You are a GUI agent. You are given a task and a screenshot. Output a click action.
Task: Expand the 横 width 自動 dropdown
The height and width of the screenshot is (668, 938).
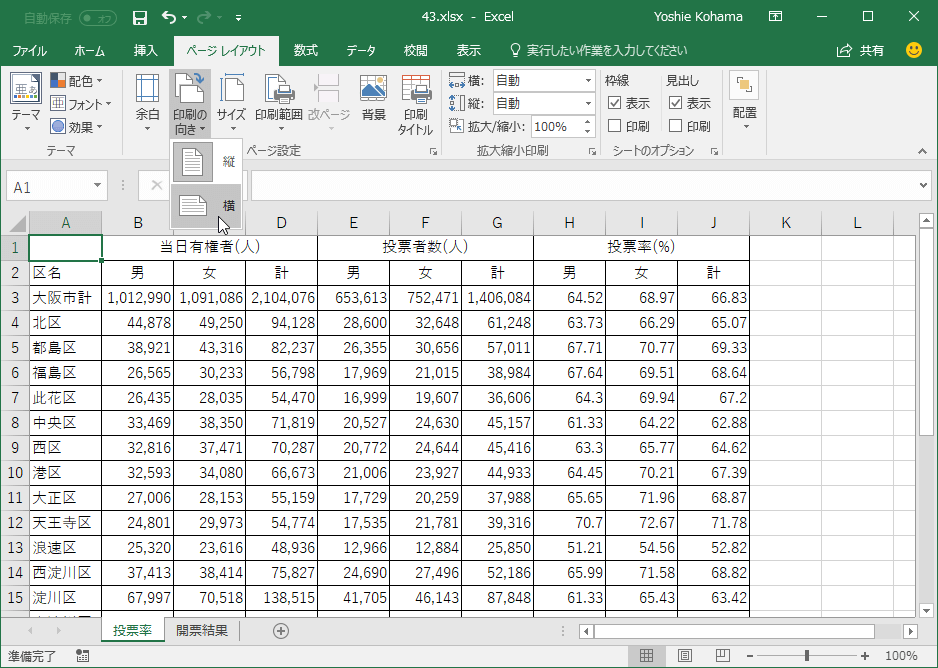point(588,80)
